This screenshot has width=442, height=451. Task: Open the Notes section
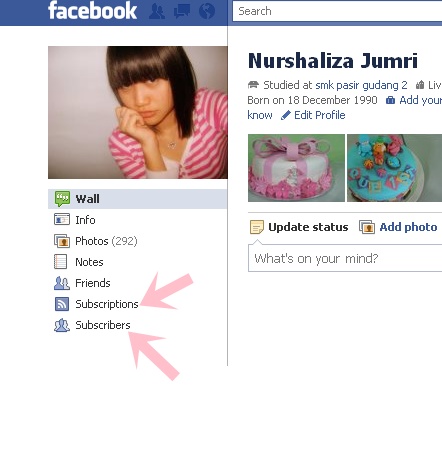click(x=89, y=262)
